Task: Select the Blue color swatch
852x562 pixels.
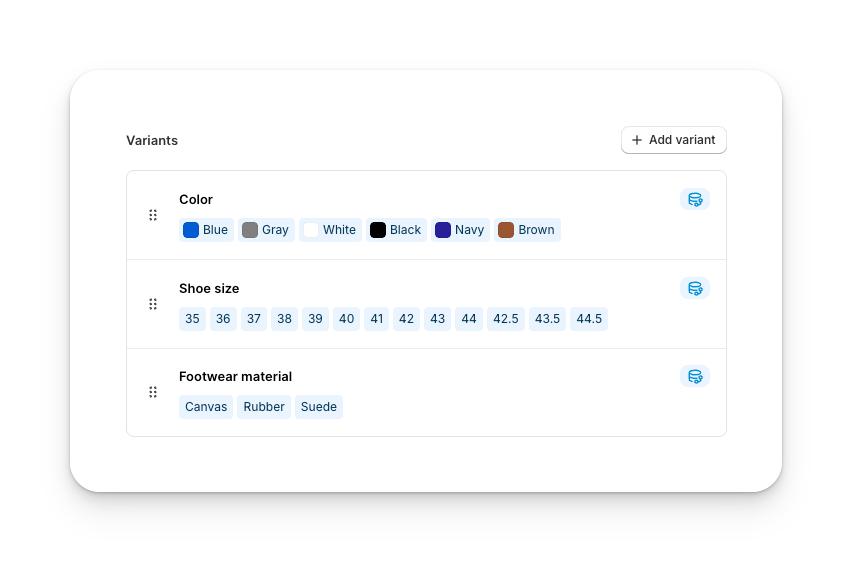Action: (x=191, y=230)
